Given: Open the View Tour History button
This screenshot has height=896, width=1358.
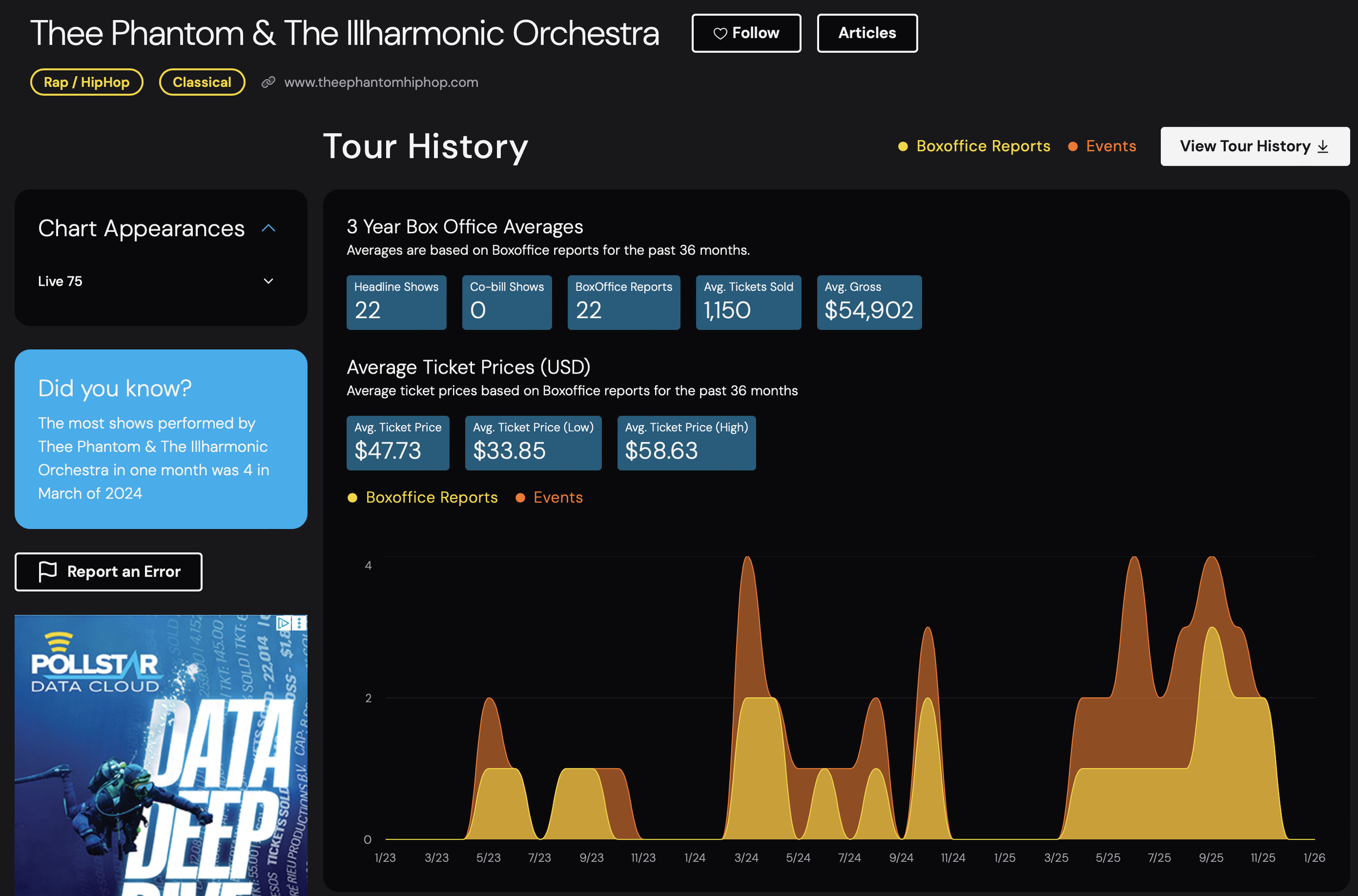Looking at the screenshot, I should (x=1245, y=147).
